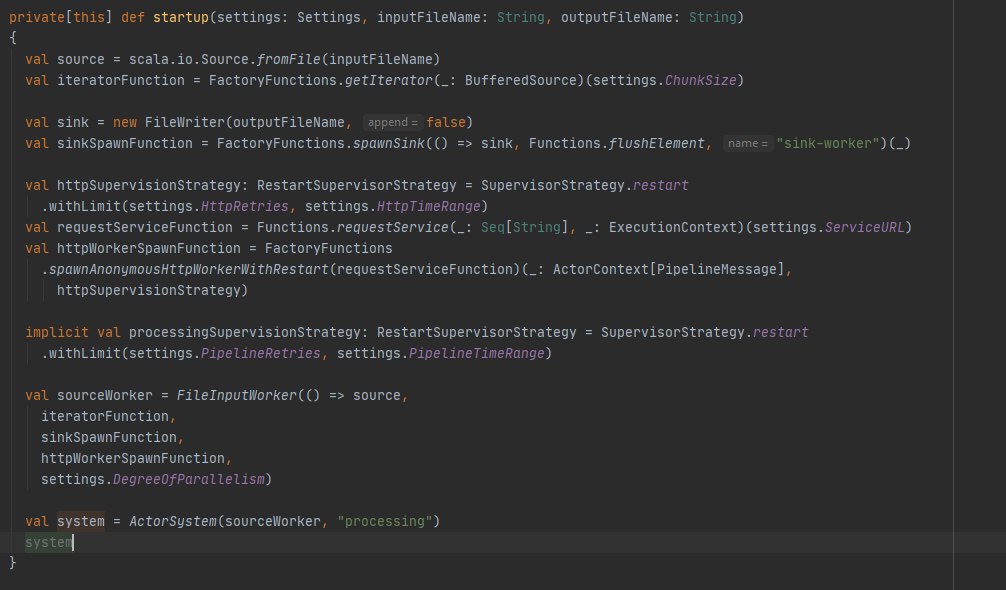This screenshot has height=590, width=1006.
Task: Click the "sink-worker" string literal
Action: click(828, 143)
